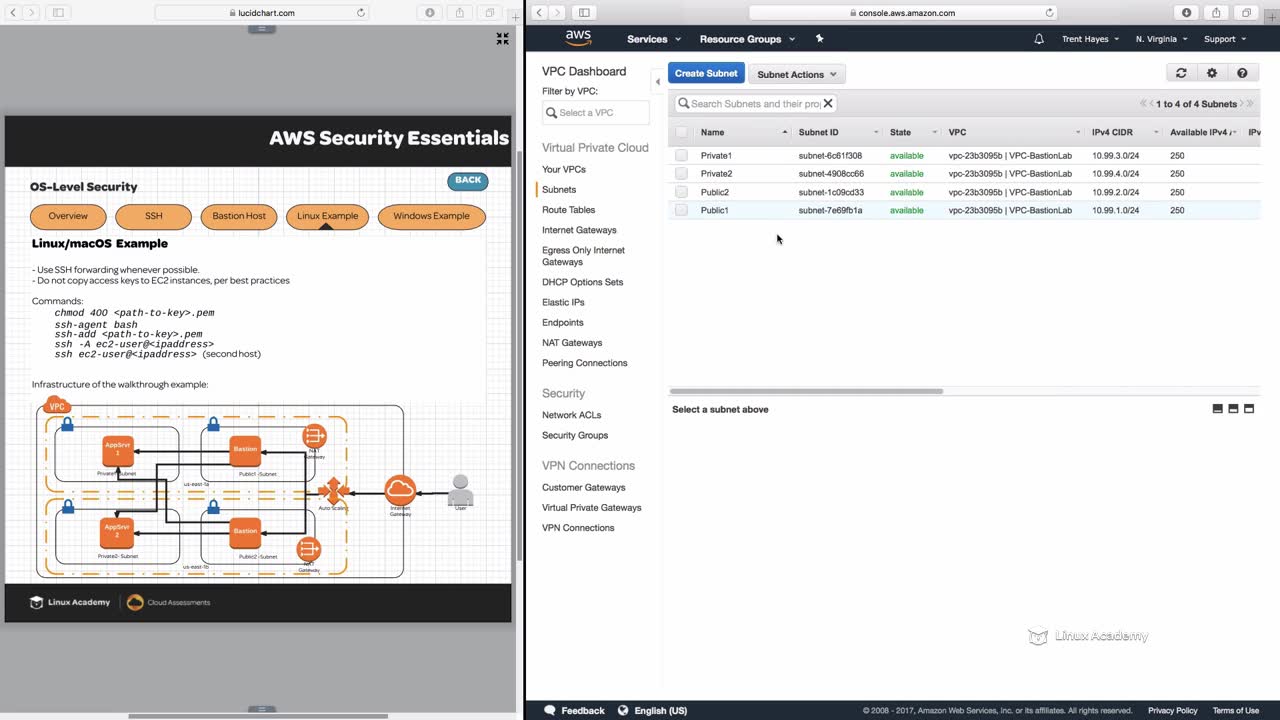1280x720 pixels.
Task: Click the AWS logo home icon
Action: click(x=578, y=38)
